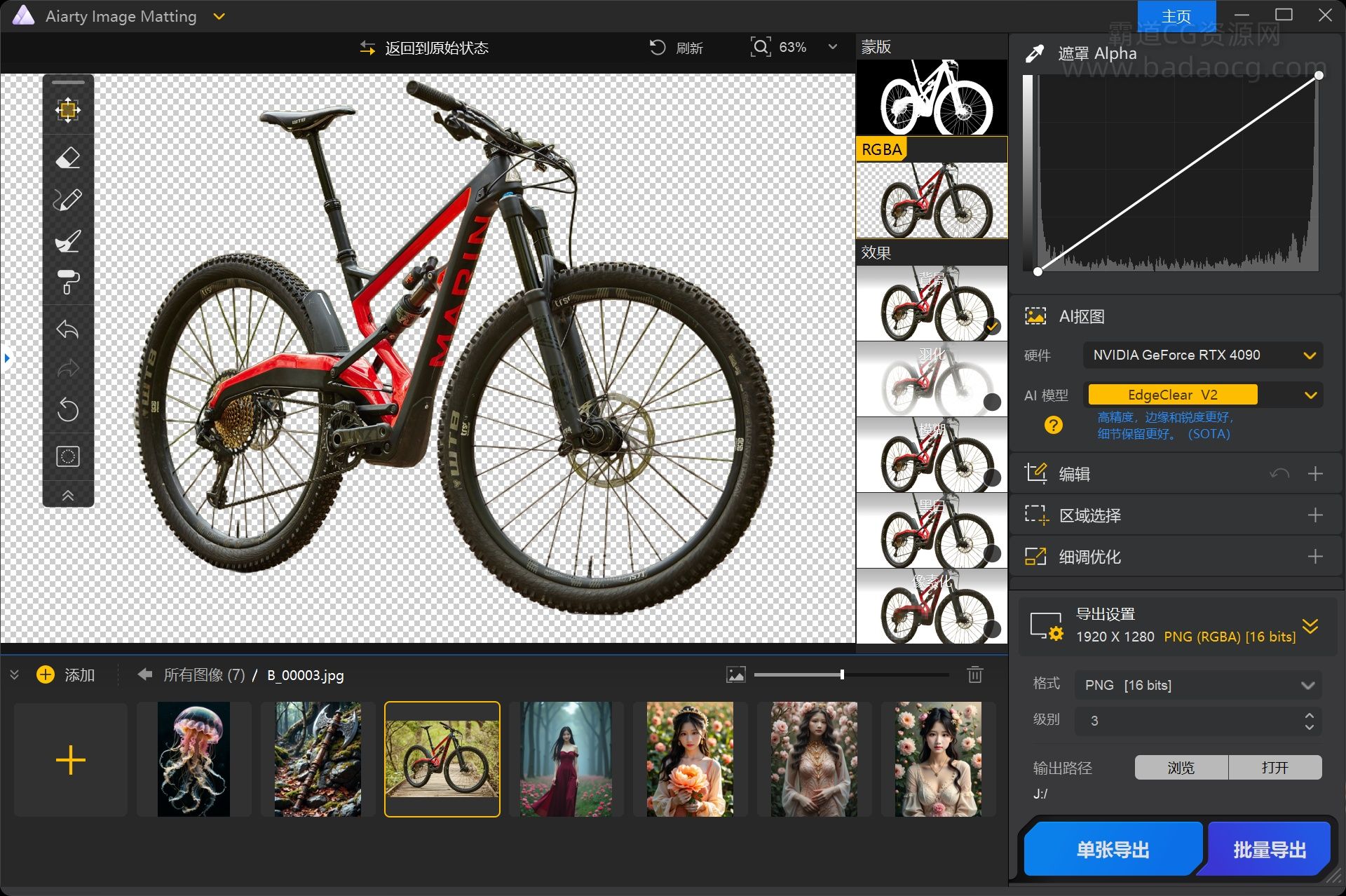Image resolution: width=1346 pixels, height=896 pixels.
Task: Click the 浏览 browse button
Action: (1181, 767)
